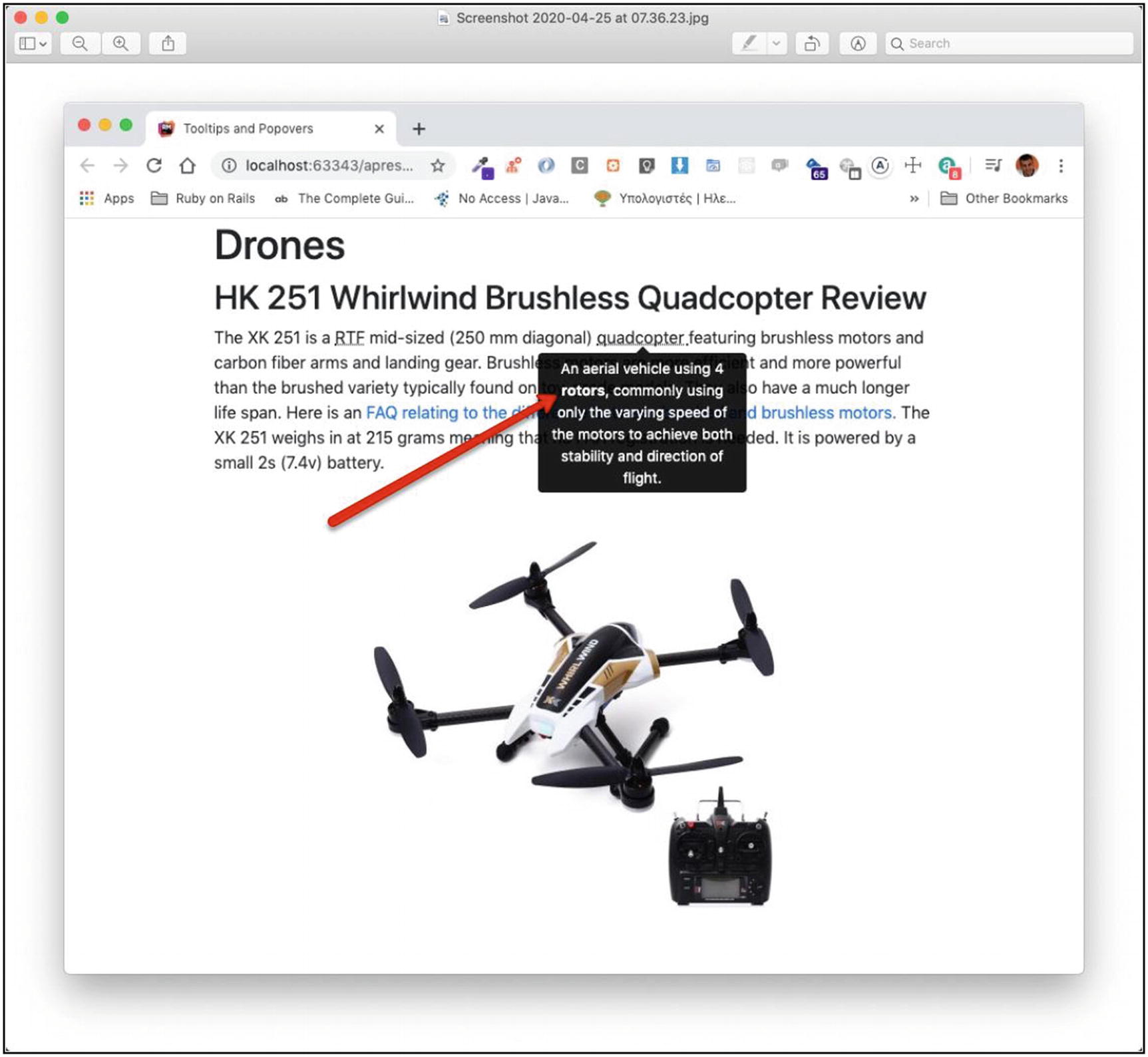Click the zoom out magnifier icon
This screenshot has height=1057, width=1148.
[x=79, y=43]
